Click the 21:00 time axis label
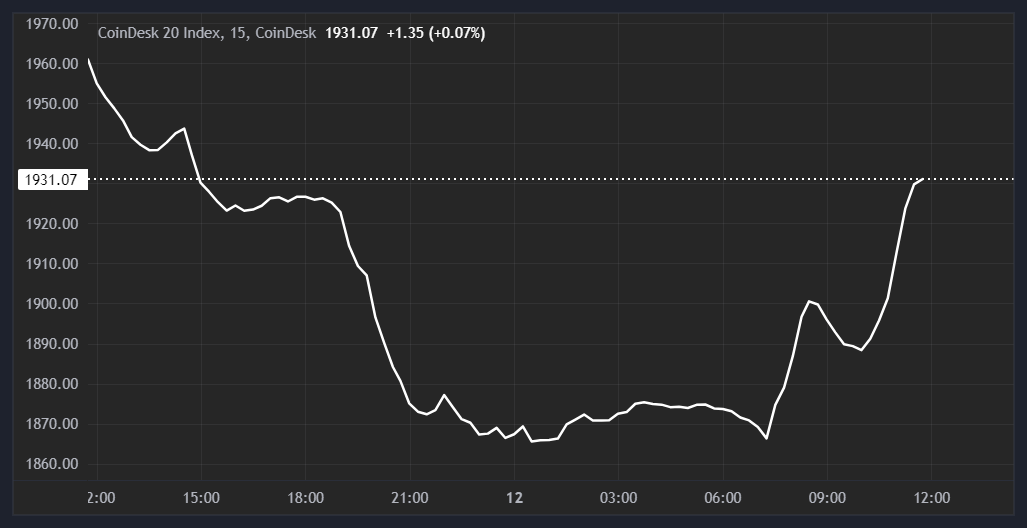This screenshot has width=1027, height=528. point(410,498)
